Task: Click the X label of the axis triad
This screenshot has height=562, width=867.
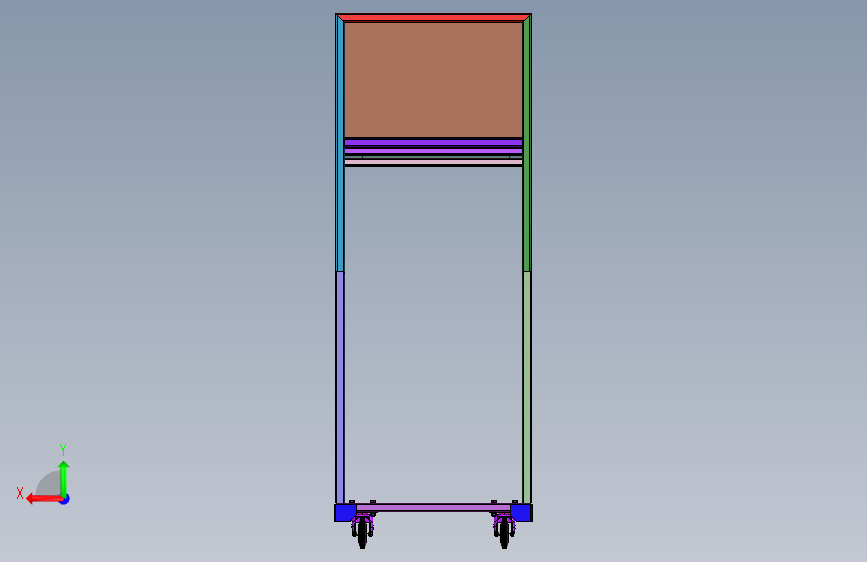Action: point(20,493)
